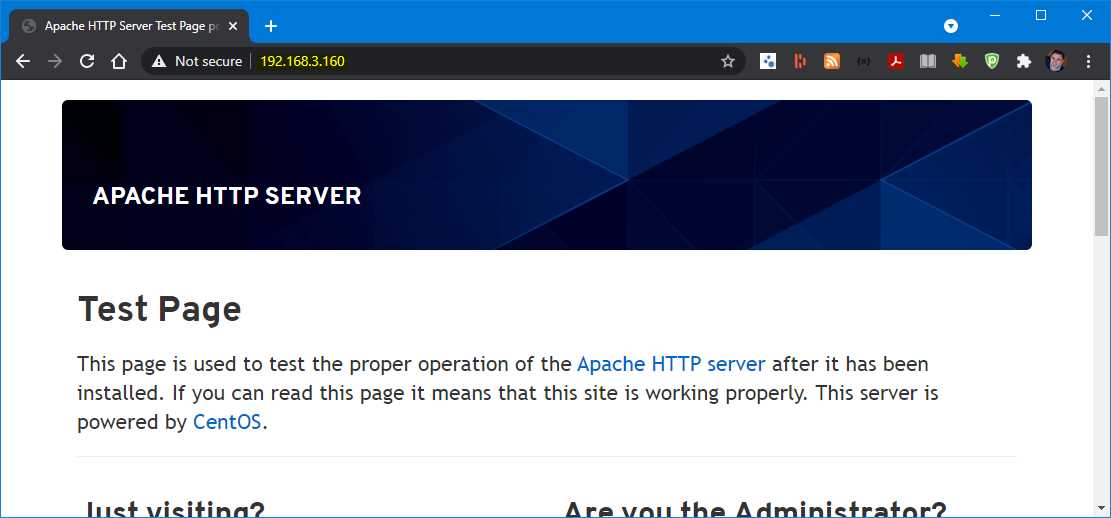Click the page's vertical scrollbar thumb

pyautogui.click(x=1101, y=166)
